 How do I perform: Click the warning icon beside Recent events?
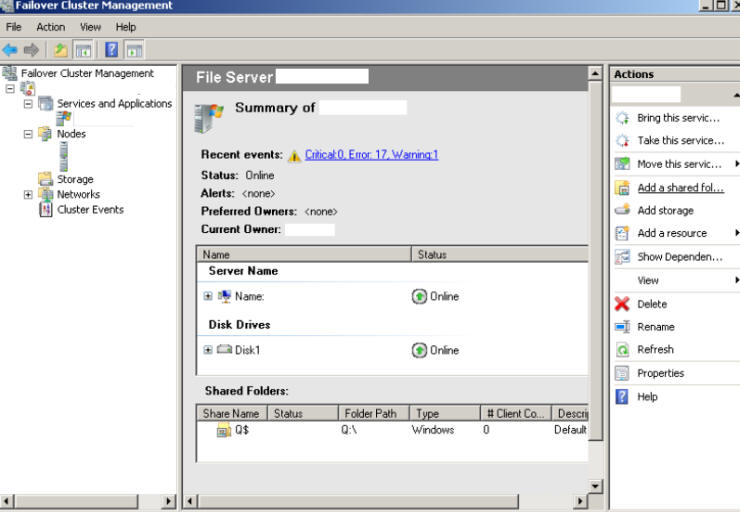[x=294, y=155]
